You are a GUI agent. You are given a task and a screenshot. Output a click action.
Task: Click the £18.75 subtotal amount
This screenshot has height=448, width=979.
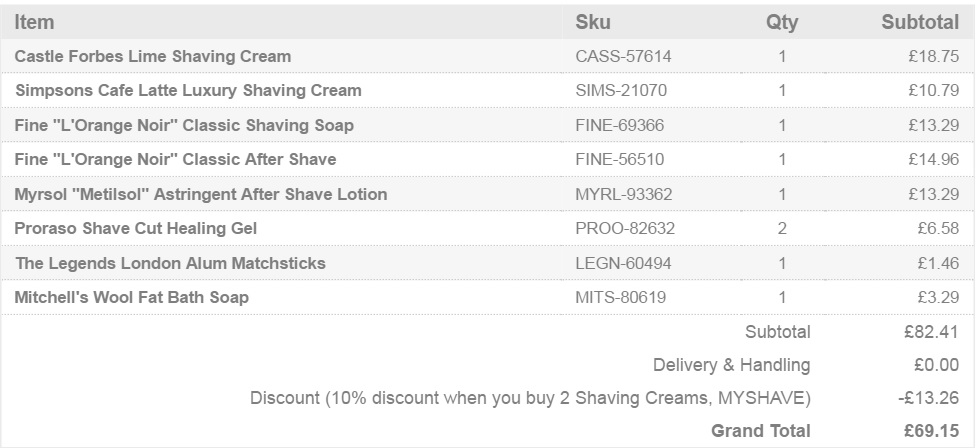[933, 57]
